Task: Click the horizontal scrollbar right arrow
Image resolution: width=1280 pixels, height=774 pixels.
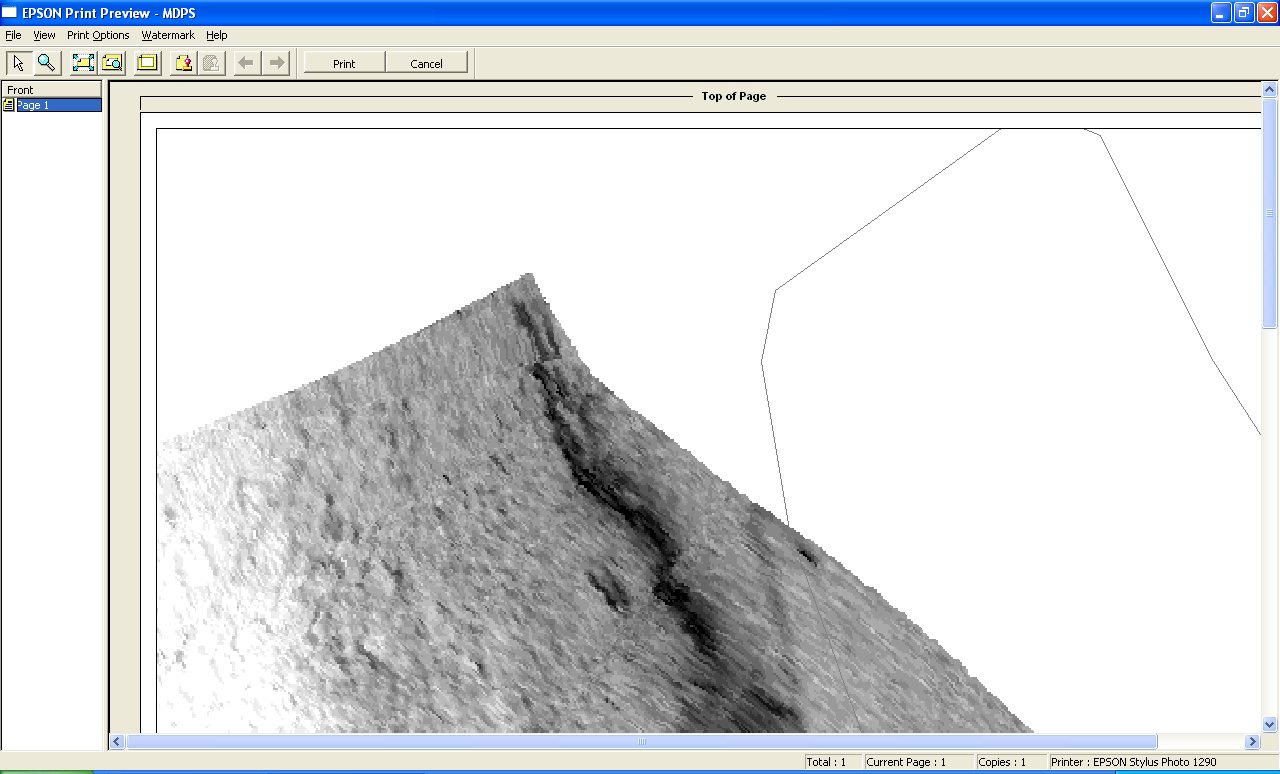Action: [x=1252, y=742]
